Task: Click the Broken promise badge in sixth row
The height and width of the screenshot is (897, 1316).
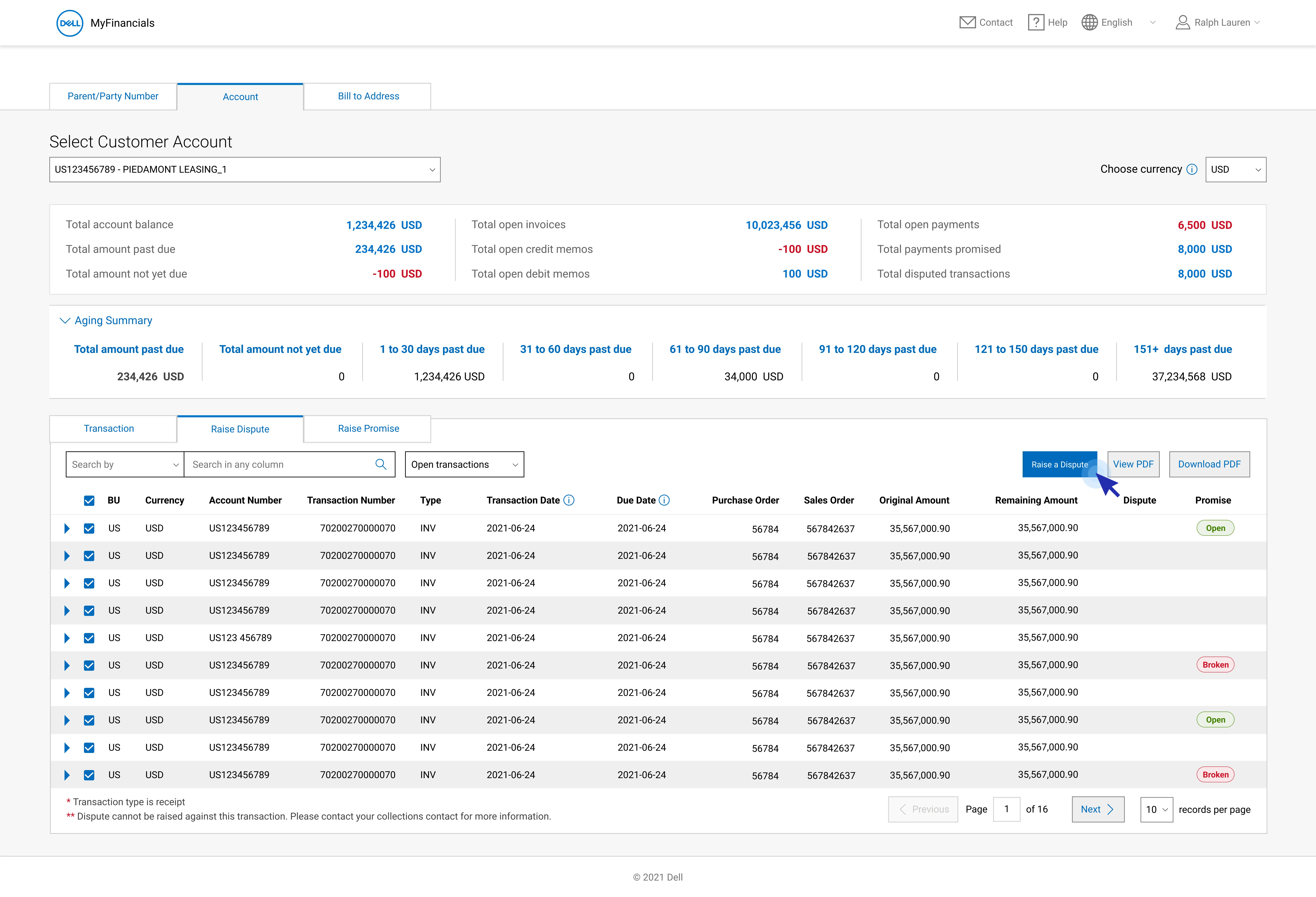Action: [1215, 665]
